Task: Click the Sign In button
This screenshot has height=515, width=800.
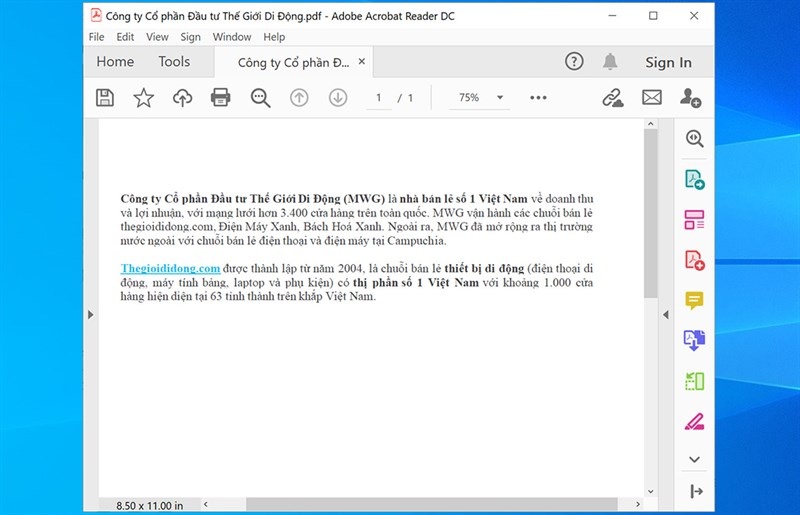Action: coord(668,62)
